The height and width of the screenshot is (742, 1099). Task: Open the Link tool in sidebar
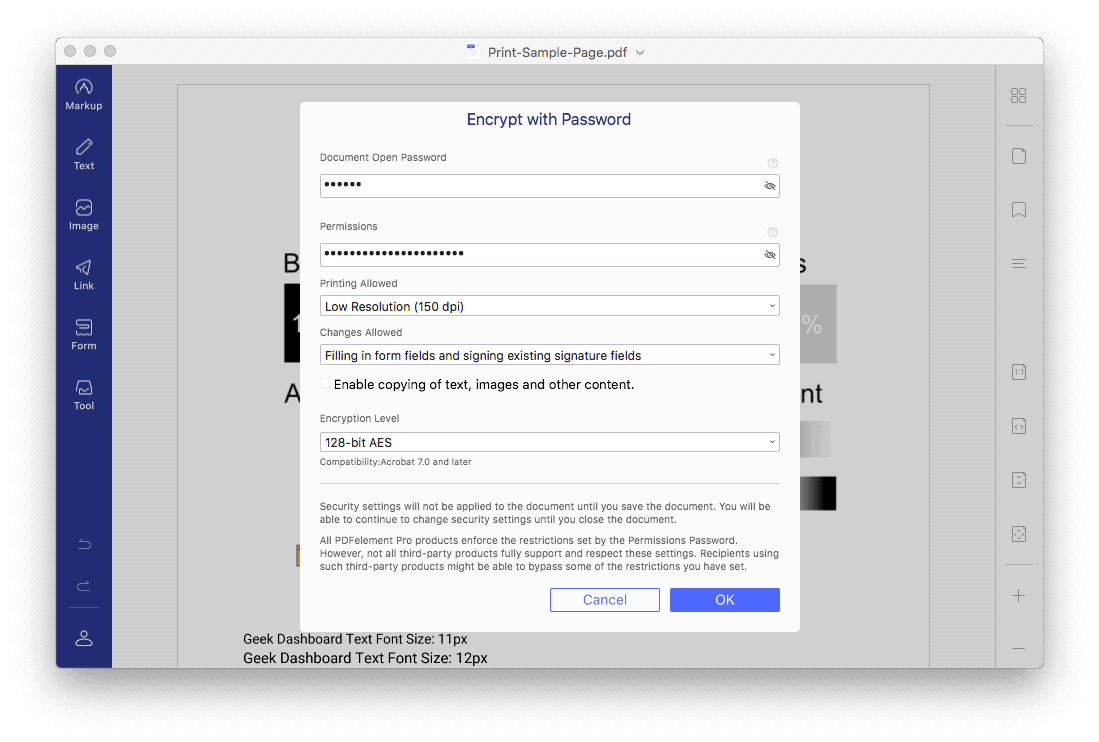pos(84,274)
